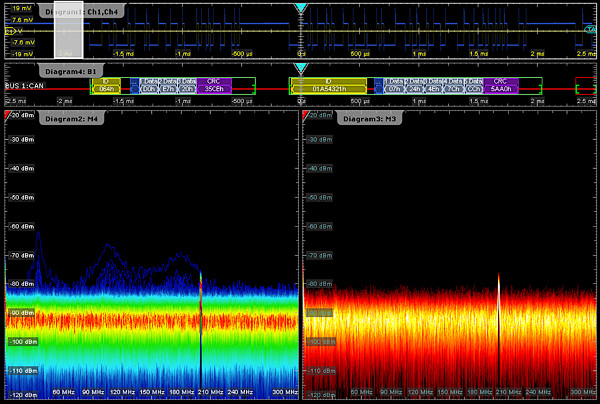Select the Diagram2: M4 tab
Image resolution: width=600 pixels, height=404 pixels.
(x=72, y=119)
